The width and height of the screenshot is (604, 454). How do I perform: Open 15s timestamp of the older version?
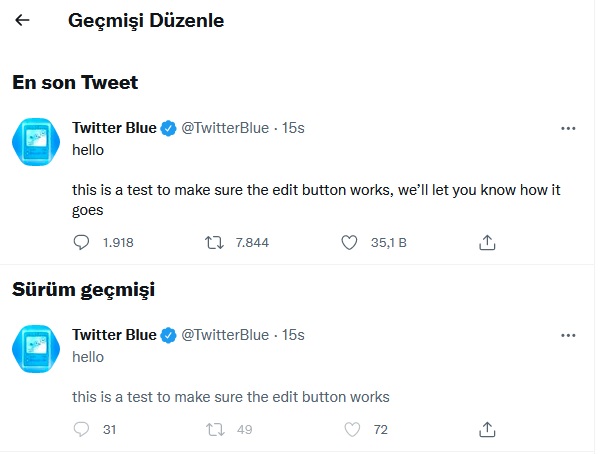tap(293, 335)
